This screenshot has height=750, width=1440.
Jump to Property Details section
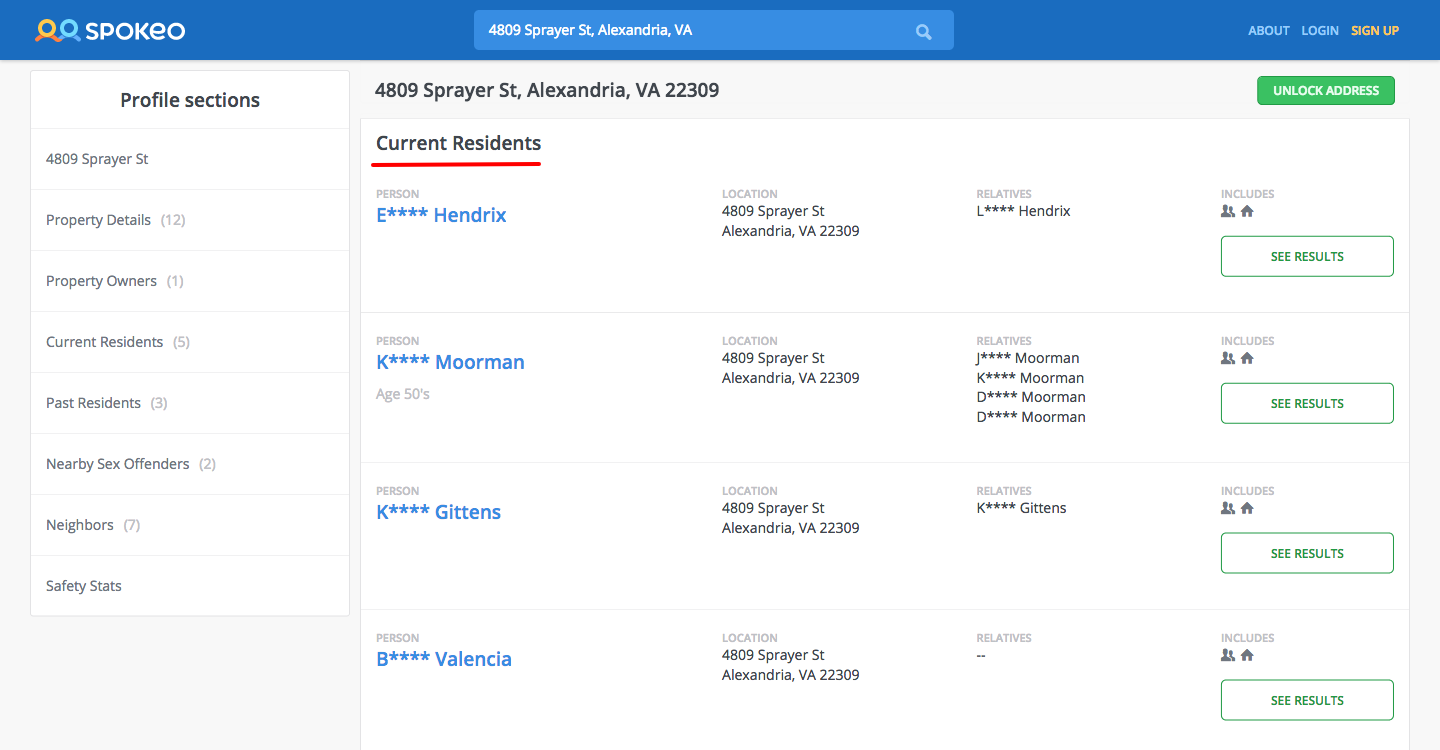tap(190, 220)
